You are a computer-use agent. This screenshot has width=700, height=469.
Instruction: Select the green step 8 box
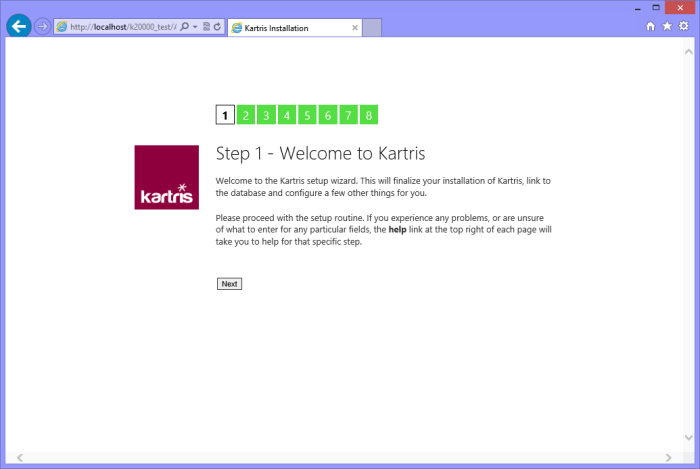369,115
